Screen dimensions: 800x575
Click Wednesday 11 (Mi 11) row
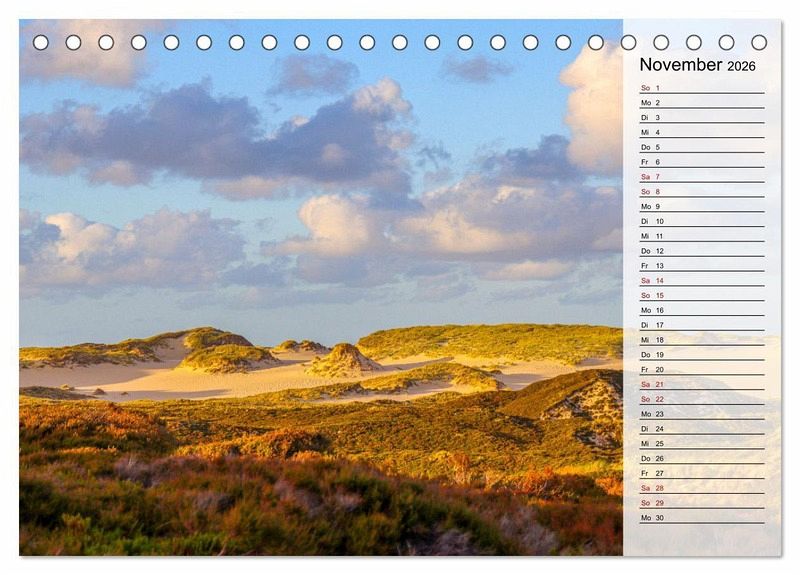(701, 236)
